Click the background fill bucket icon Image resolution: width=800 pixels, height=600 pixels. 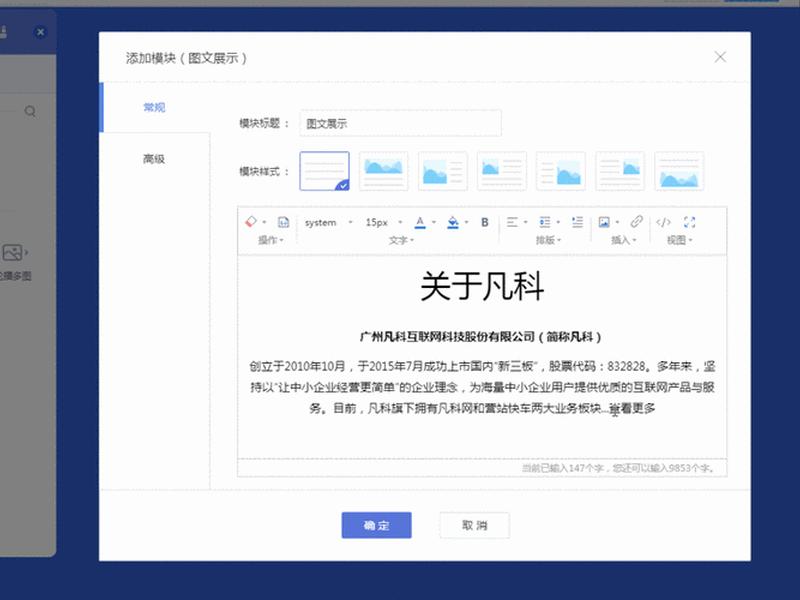(x=453, y=222)
